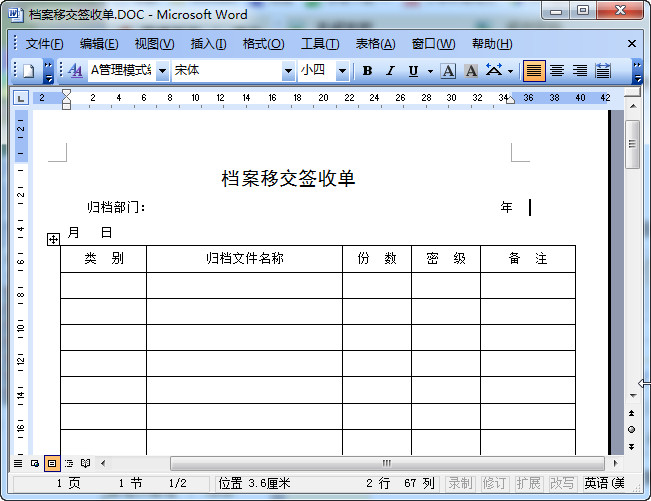Open the 帮助(H) menu
Image resolution: width=651 pixels, height=501 pixels.
click(492, 44)
